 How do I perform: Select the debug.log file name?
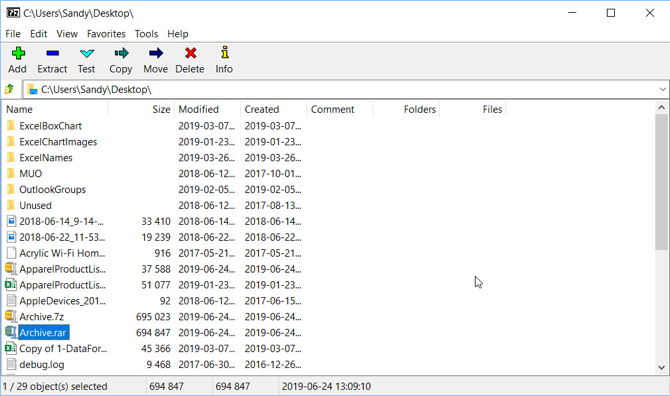tap(42, 364)
